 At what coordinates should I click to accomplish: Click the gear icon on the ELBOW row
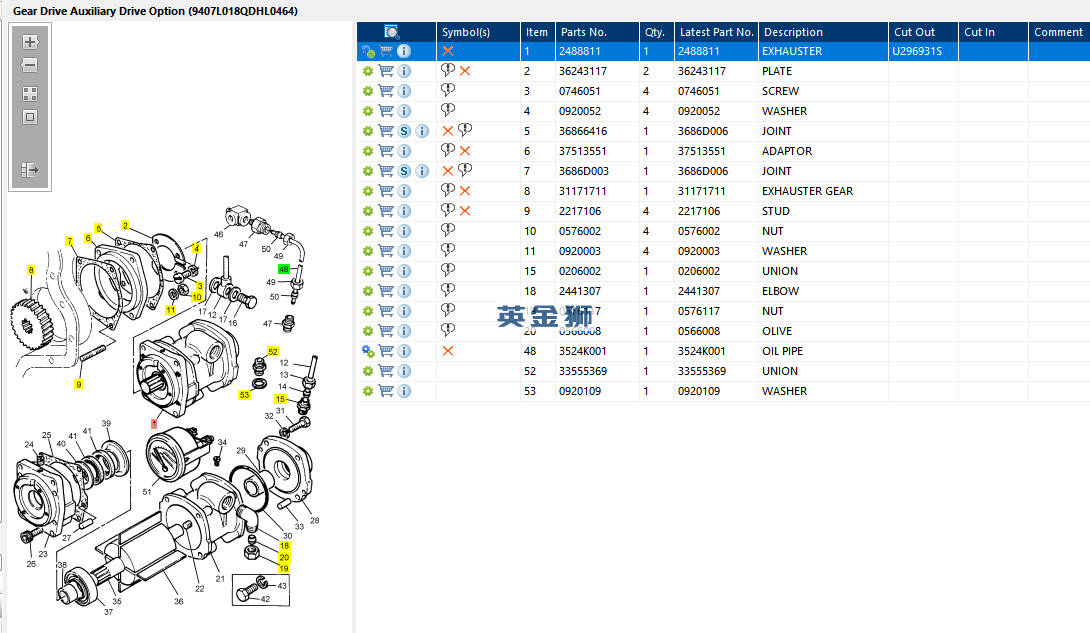click(368, 291)
